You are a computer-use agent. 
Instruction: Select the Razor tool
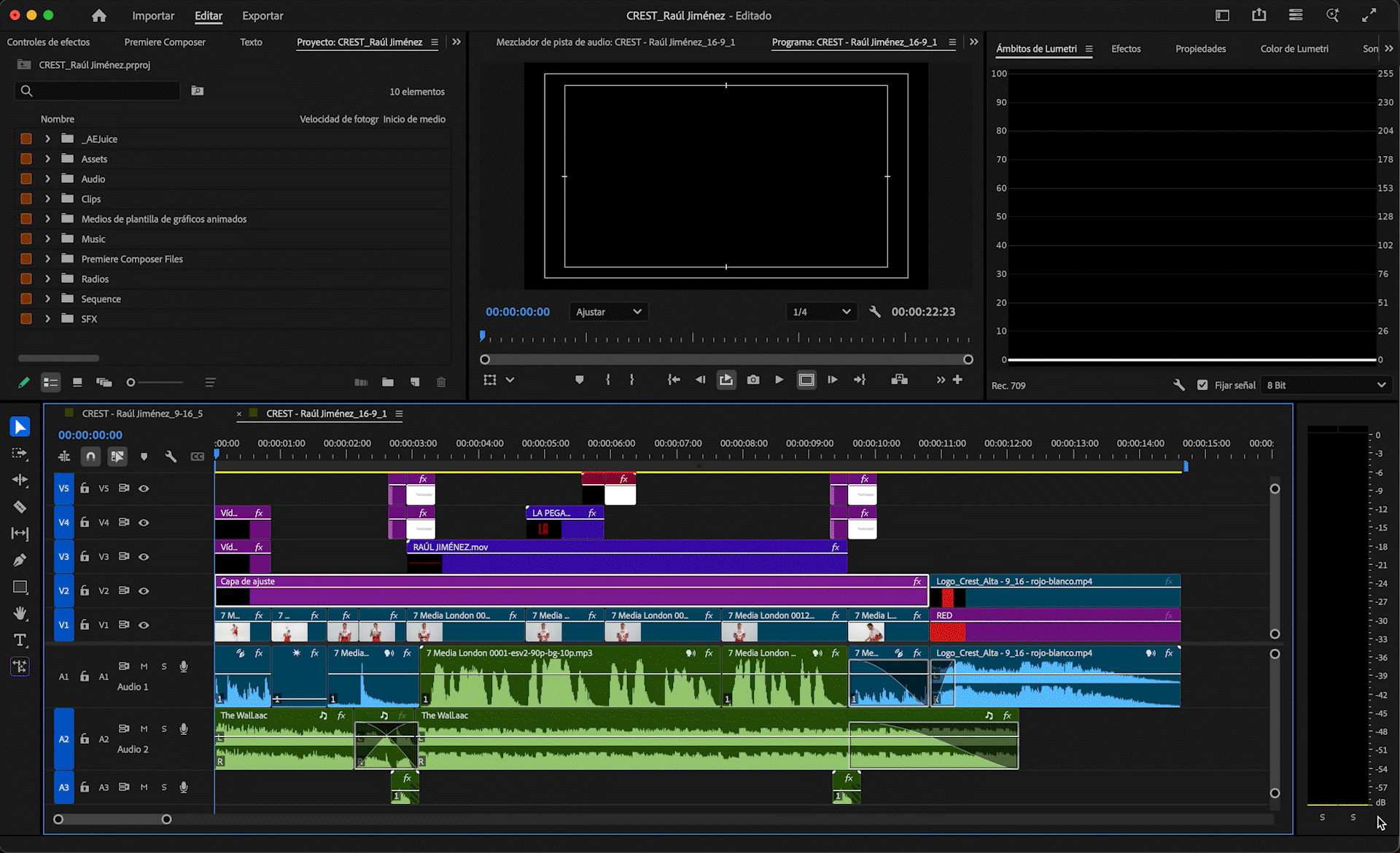[20, 507]
